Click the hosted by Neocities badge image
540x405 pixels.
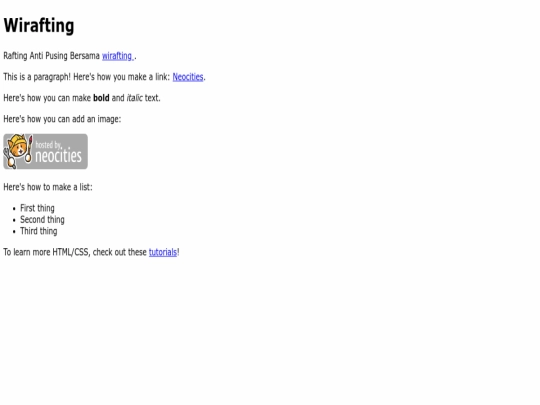[45, 152]
